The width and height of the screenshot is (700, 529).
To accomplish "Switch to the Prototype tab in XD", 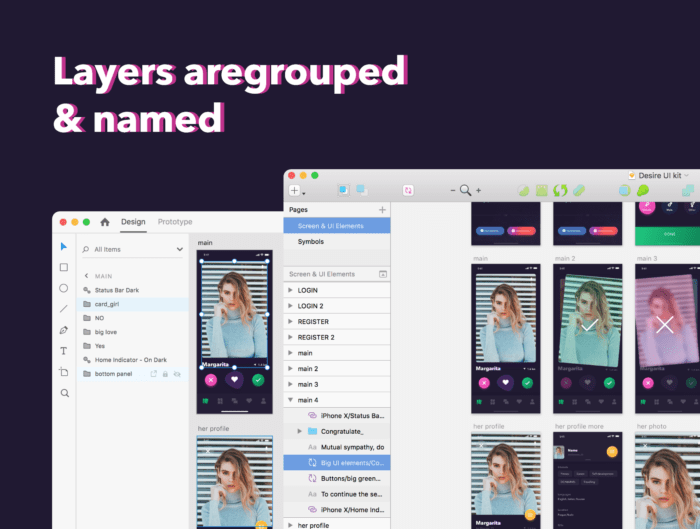I will coord(175,222).
